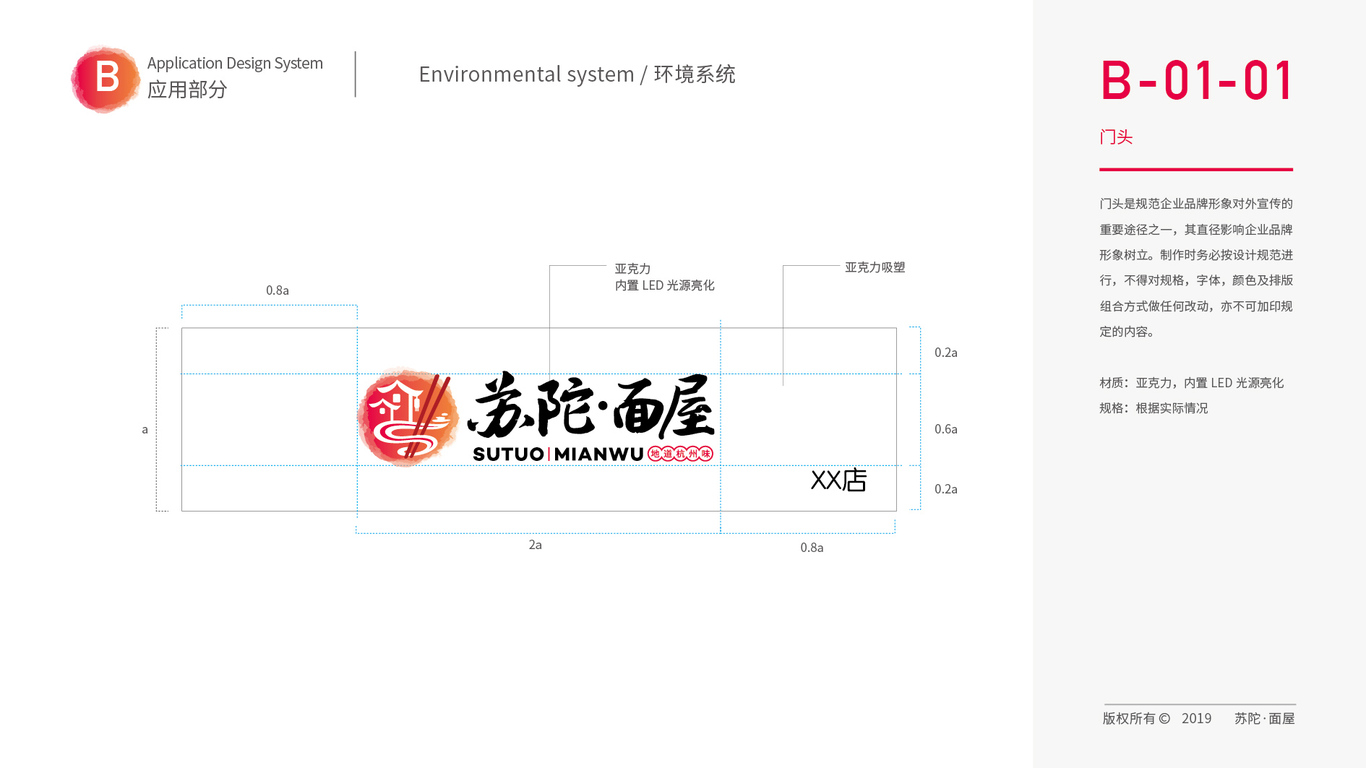The width and height of the screenshot is (1366, 768).
Task: Click the '苏陀·面屋' brush calligraphy wordmark
Action: click(x=590, y=406)
